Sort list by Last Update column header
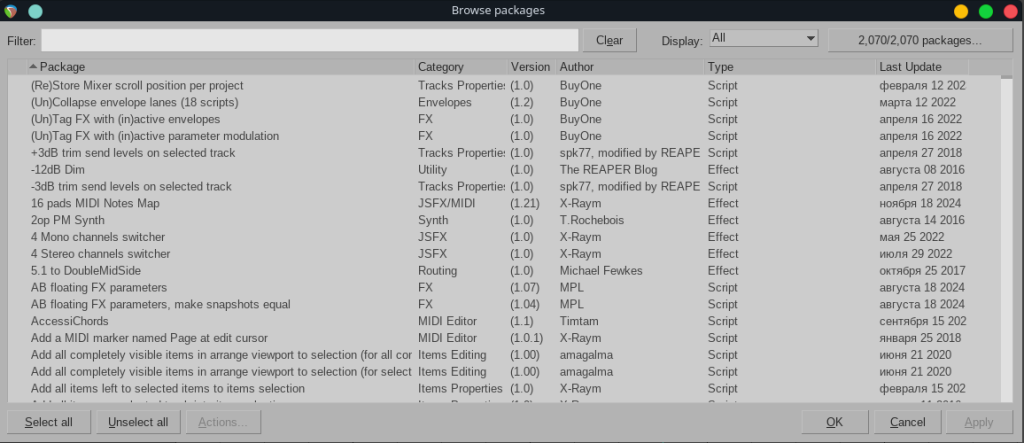 [x=921, y=67]
